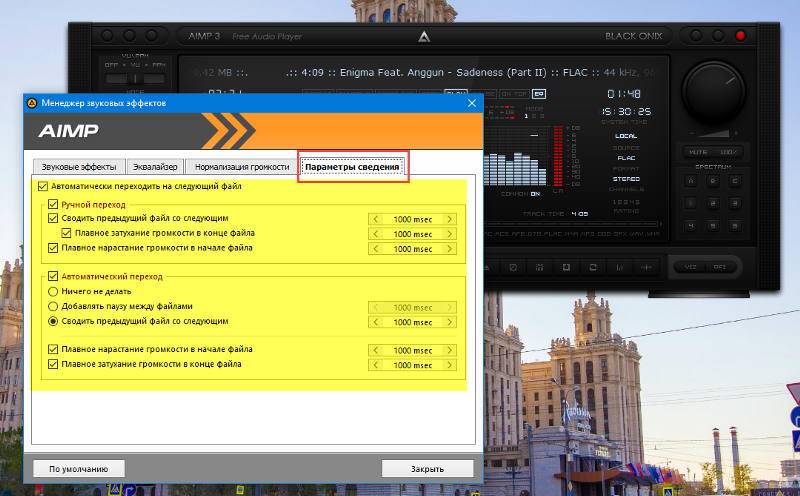Decrease manual 'Плавное нарастание' msec value
The width and height of the screenshot is (800, 496).
click(x=376, y=249)
